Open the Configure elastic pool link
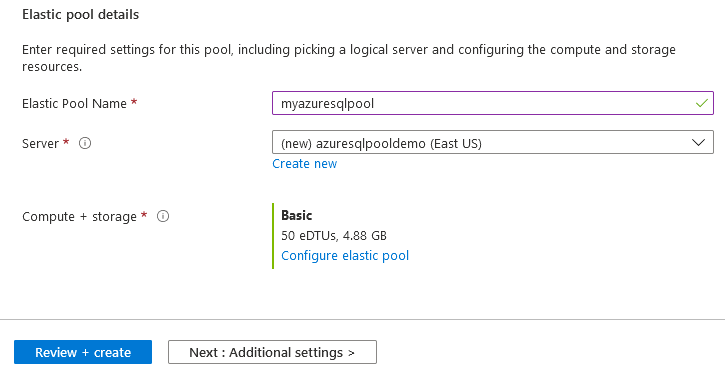725x375 pixels. click(x=345, y=256)
